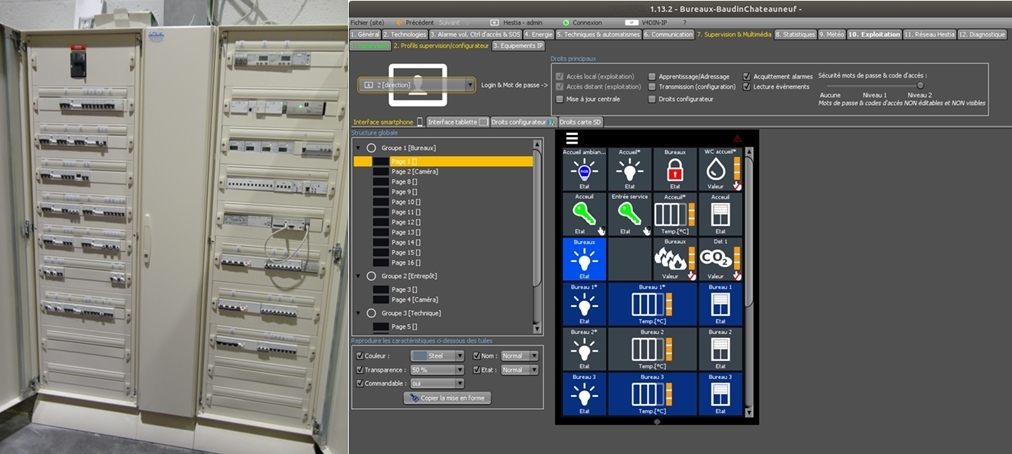The width and height of the screenshot is (1012, 454).
Task: Open the 1. Général tab
Action: pyautogui.click(x=365, y=34)
